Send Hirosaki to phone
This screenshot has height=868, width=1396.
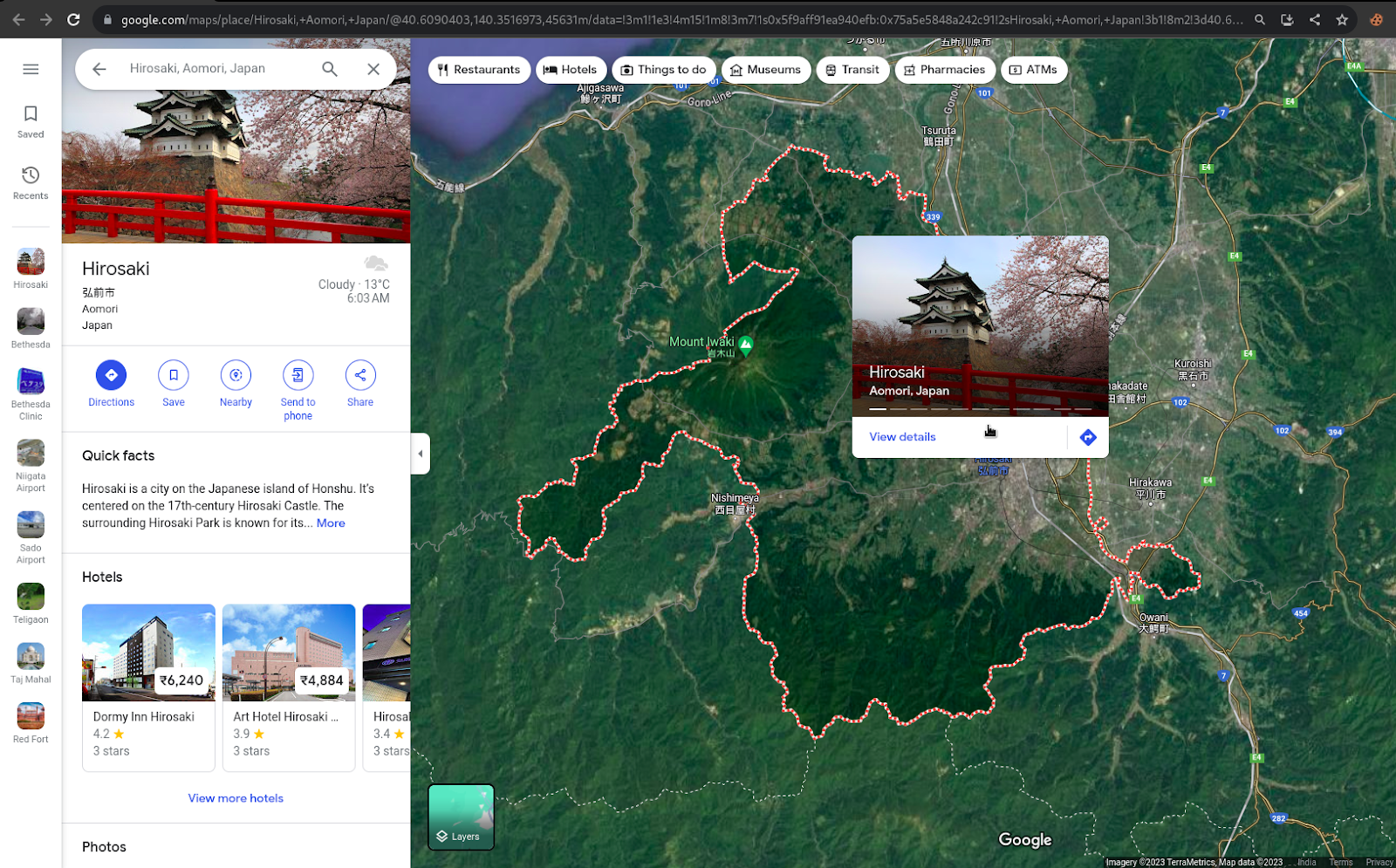click(x=298, y=391)
